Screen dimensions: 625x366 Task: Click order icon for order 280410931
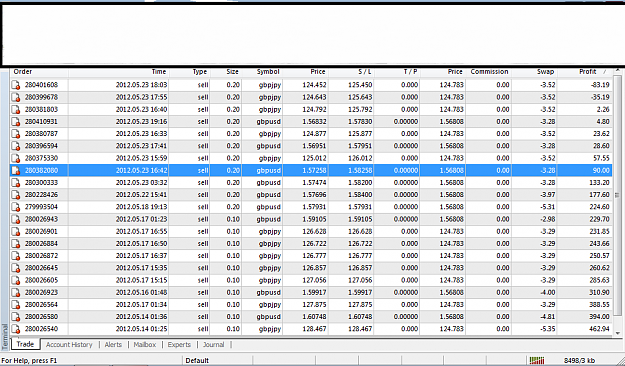16,122
